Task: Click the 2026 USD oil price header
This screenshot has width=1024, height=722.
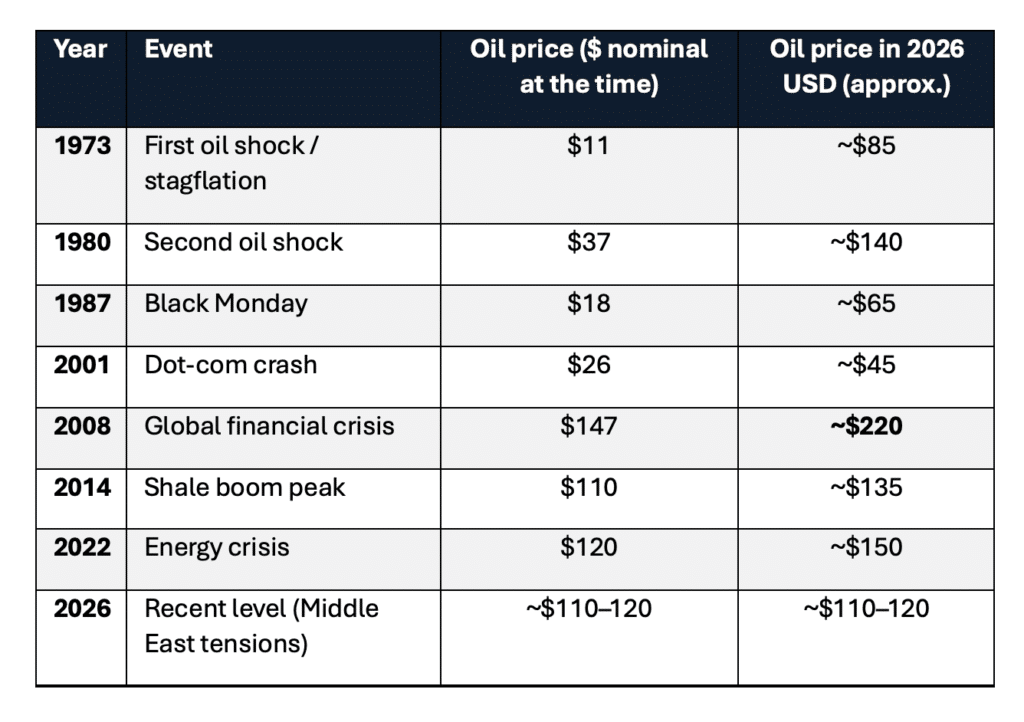Action: (x=866, y=67)
